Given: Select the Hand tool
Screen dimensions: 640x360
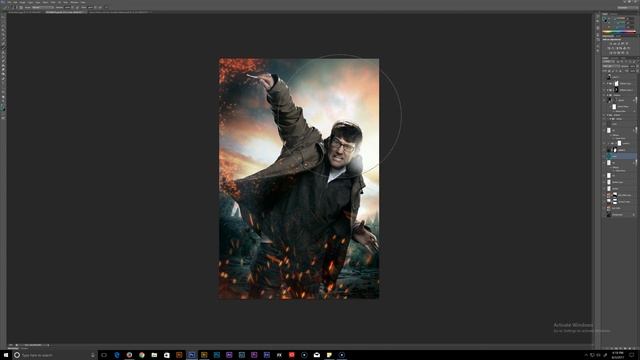Looking at the screenshot, I should (3, 97).
